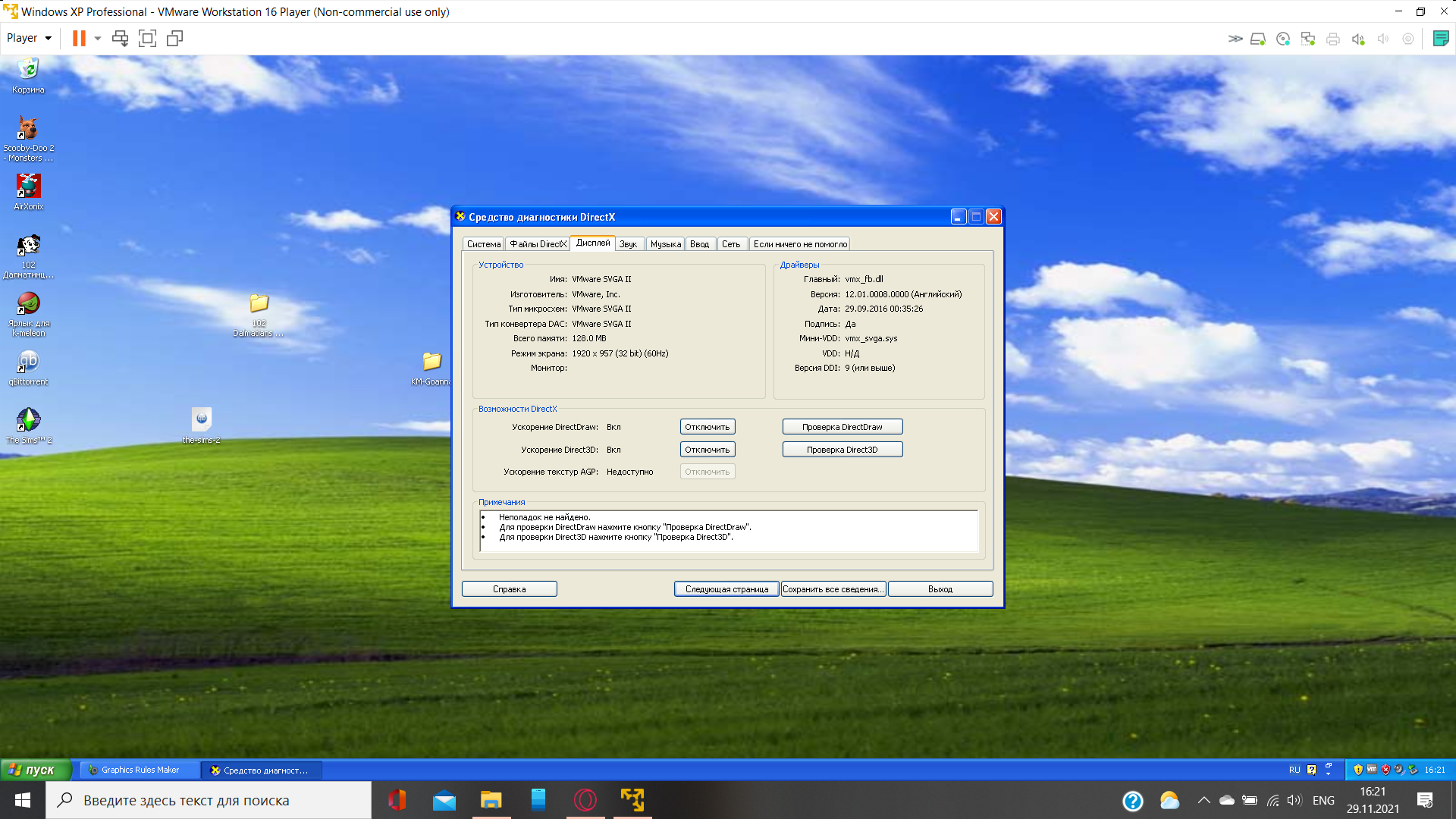
Task: Click the Следующая страница button
Action: [726, 589]
